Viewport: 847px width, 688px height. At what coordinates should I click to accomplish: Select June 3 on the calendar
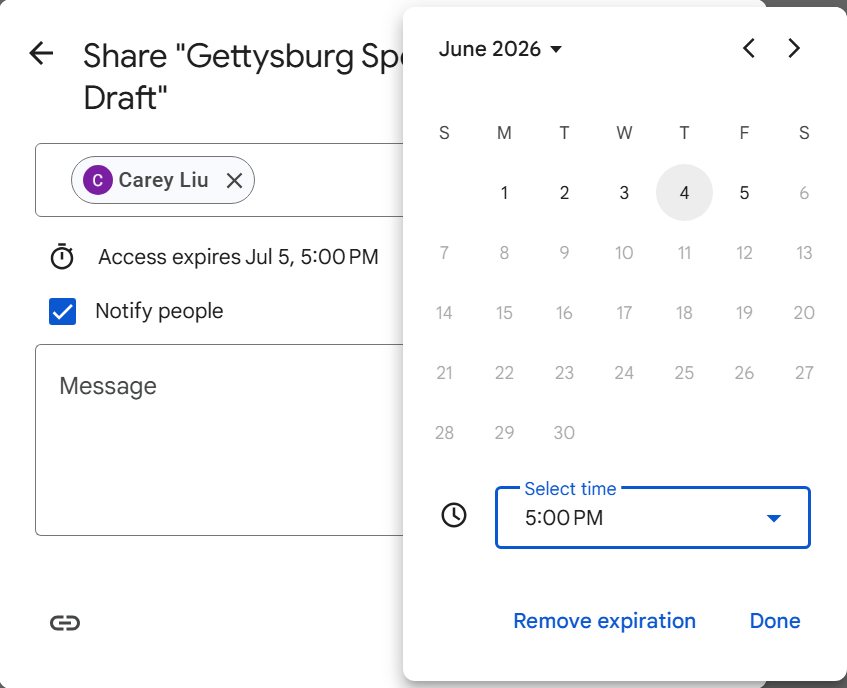[624, 192]
